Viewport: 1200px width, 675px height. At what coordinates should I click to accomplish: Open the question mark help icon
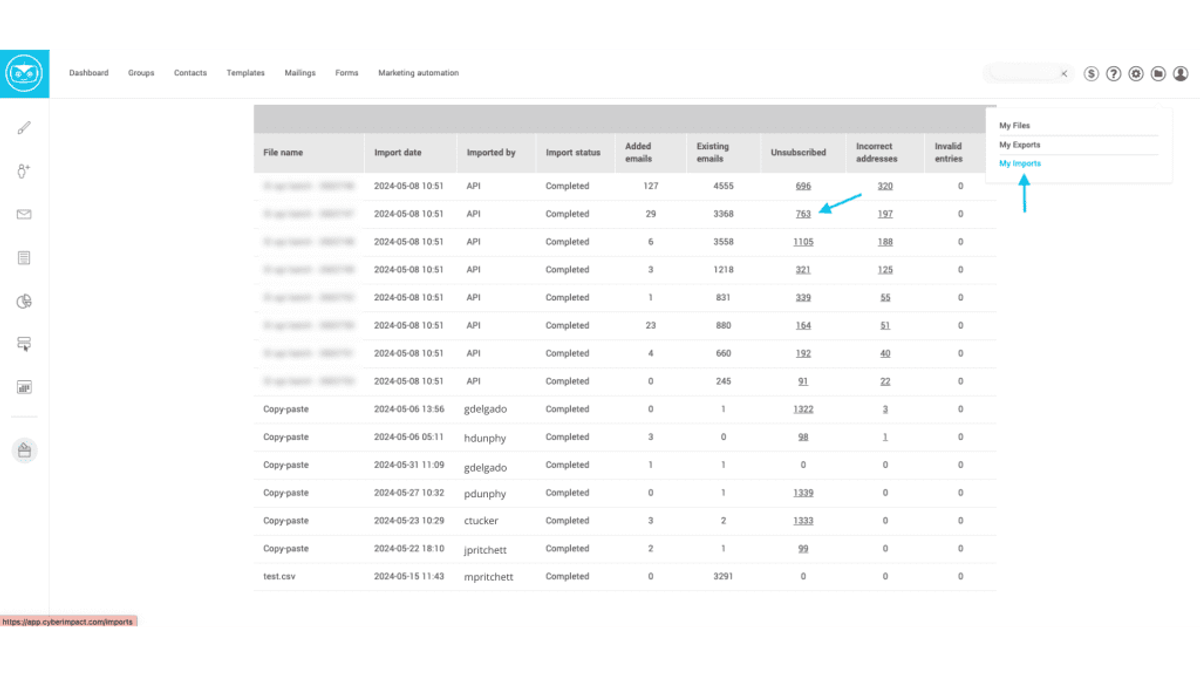click(1113, 74)
